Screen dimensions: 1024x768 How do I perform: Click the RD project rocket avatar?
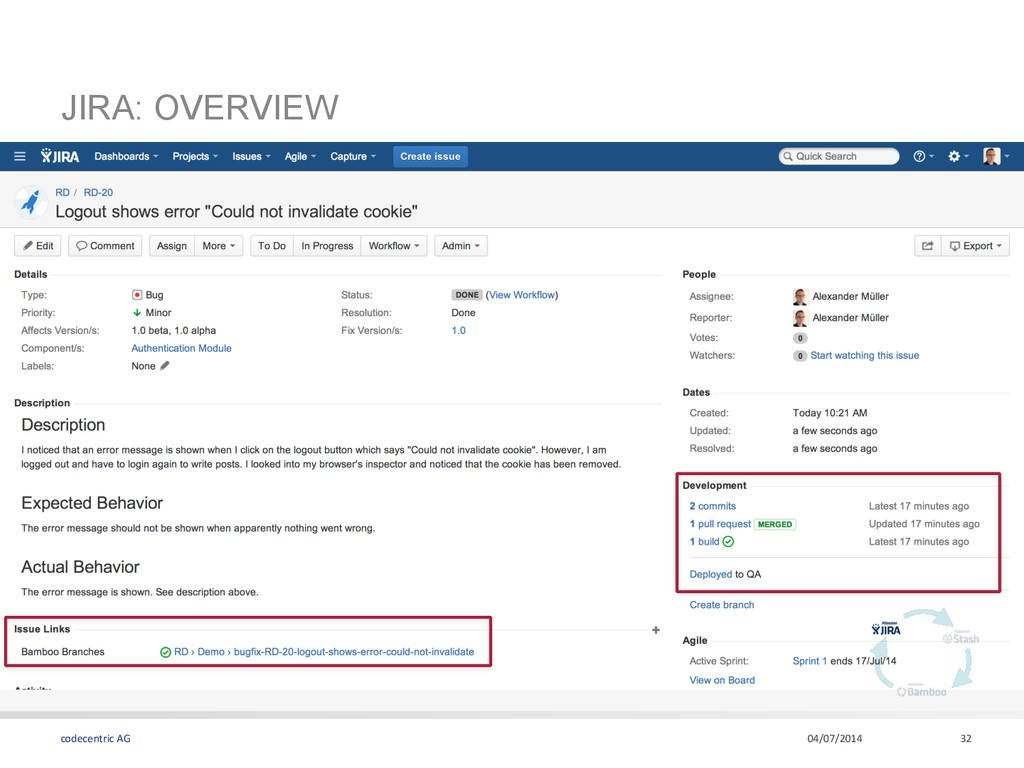30,202
